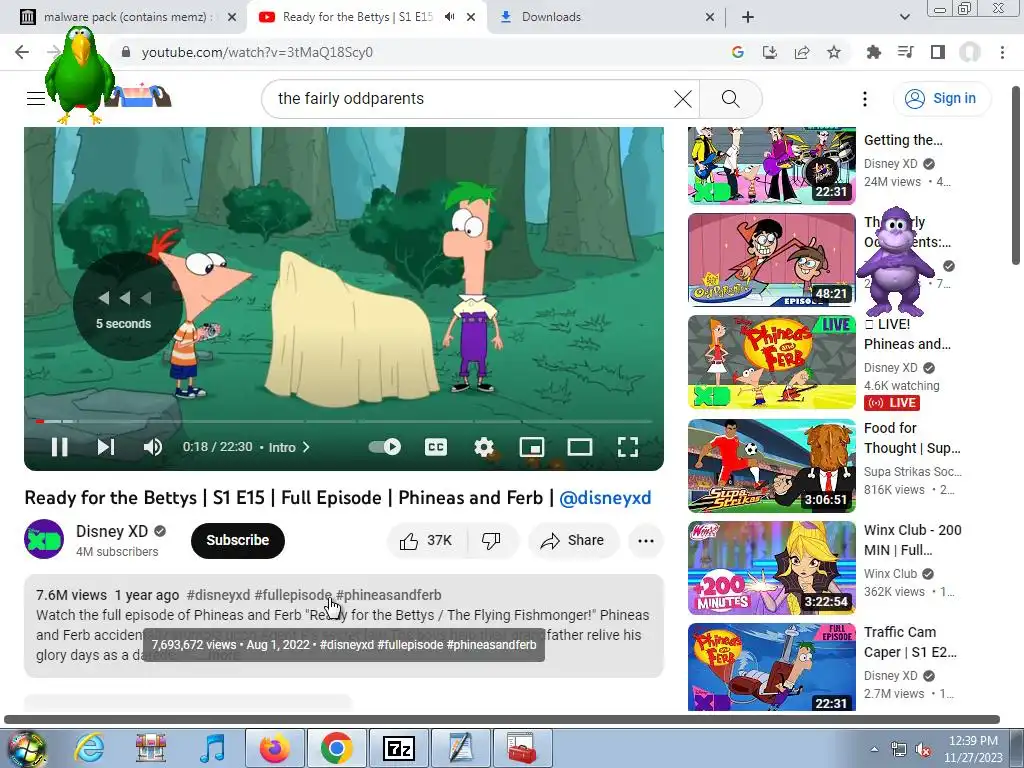
Task: Switch to theater mode
Action: [580, 447]
